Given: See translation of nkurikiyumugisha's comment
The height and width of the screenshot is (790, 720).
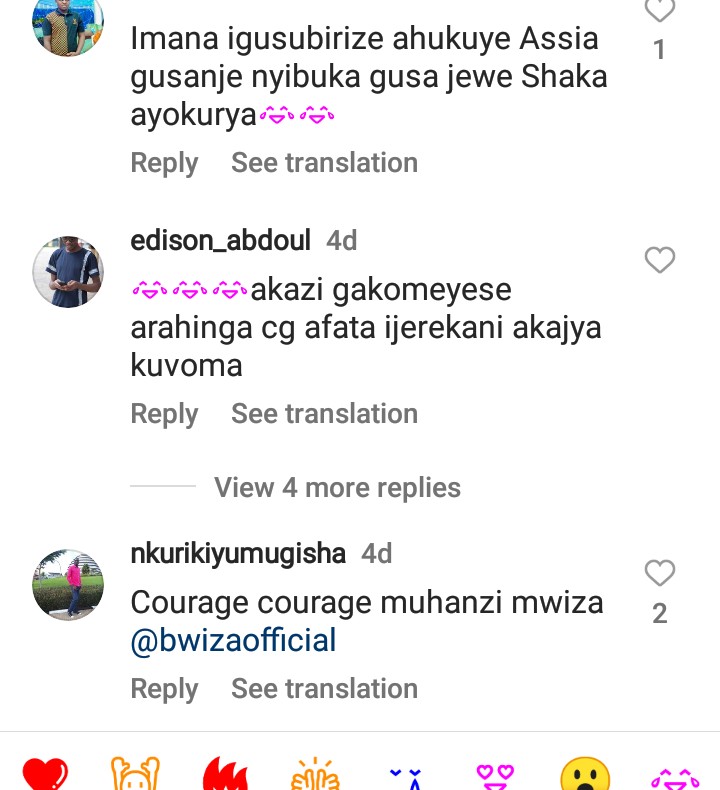Looking at the screenshot, I should click(x=324, y=689).
